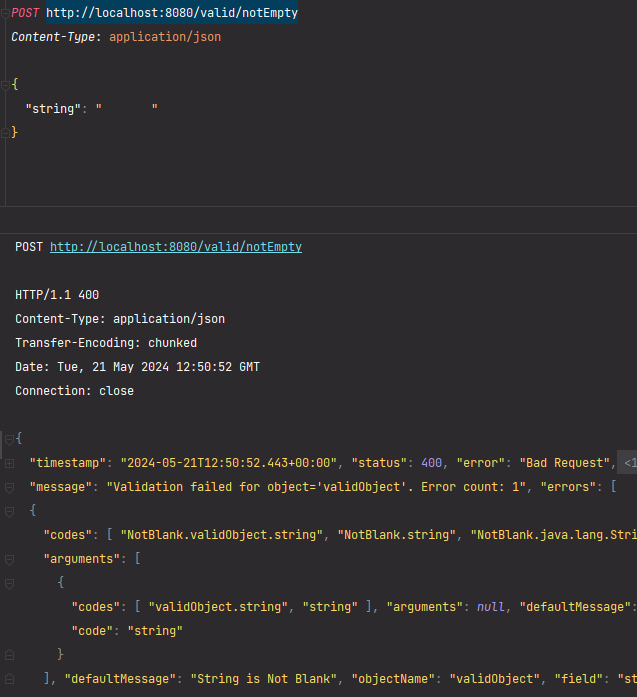Click the "NotBlank.string" code value
Screen dimensions: 637x697
point(397,535)
